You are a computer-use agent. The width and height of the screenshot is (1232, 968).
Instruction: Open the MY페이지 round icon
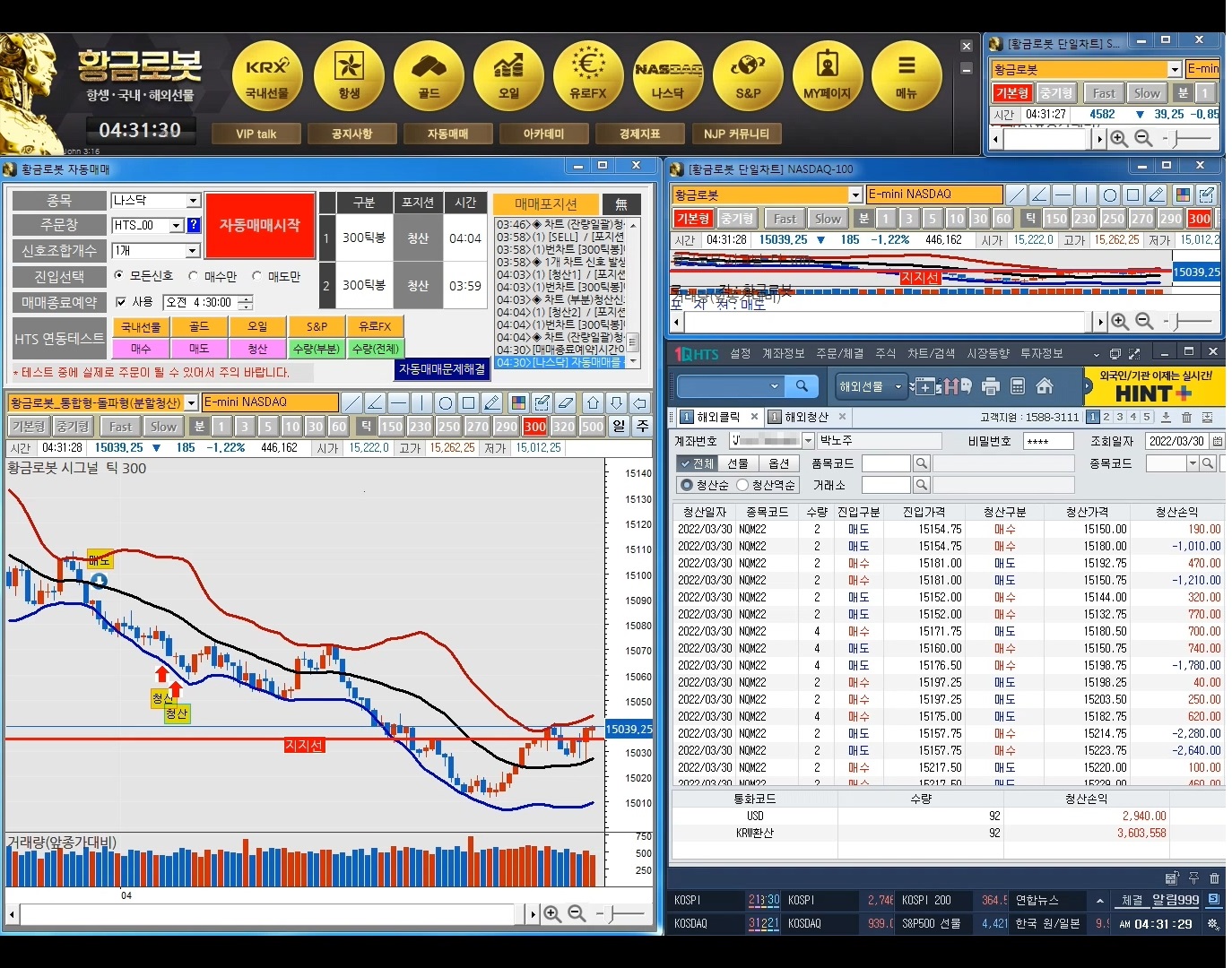(x=827, y=75)
